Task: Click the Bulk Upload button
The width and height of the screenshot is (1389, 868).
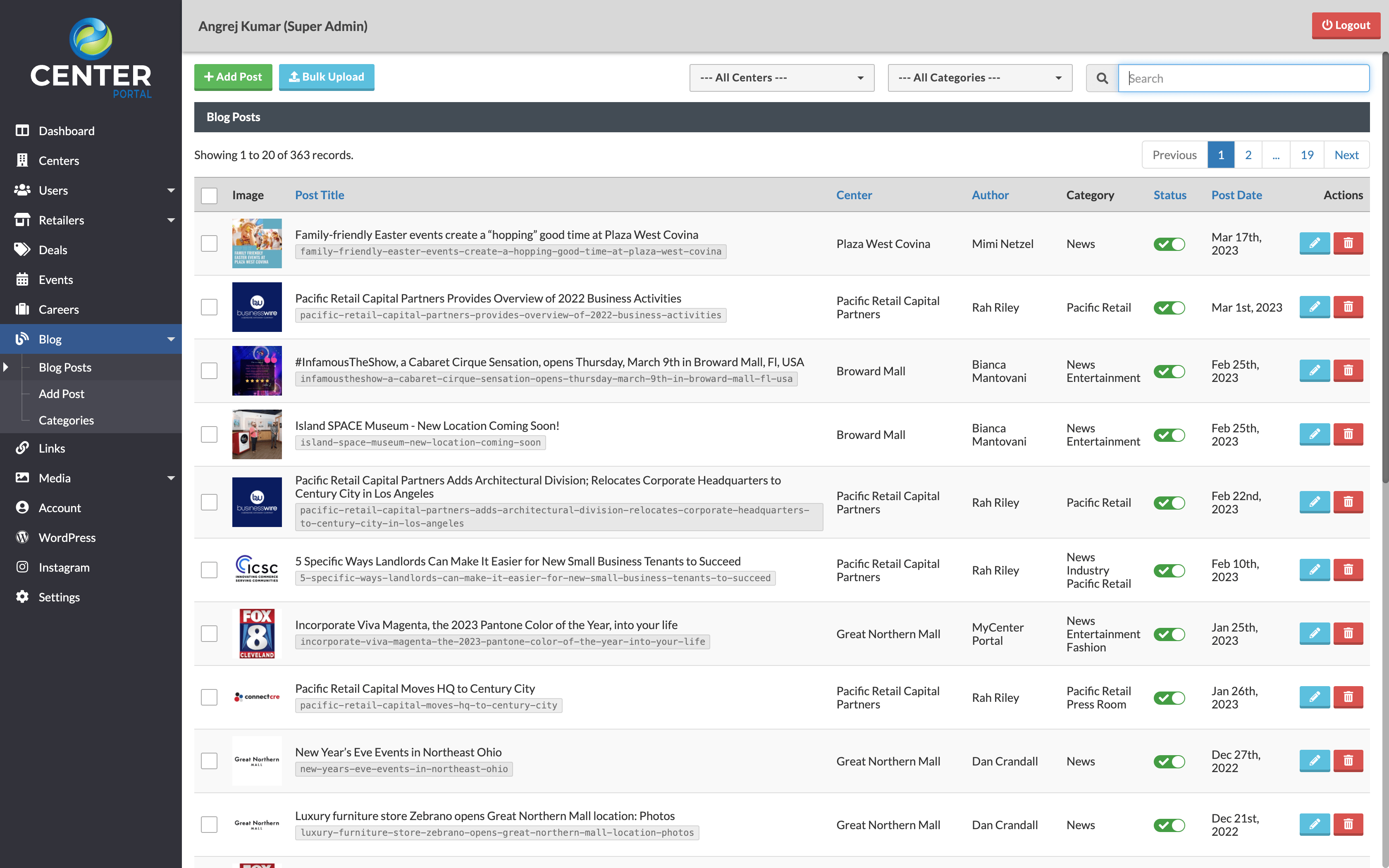Action: click(327, 77)
